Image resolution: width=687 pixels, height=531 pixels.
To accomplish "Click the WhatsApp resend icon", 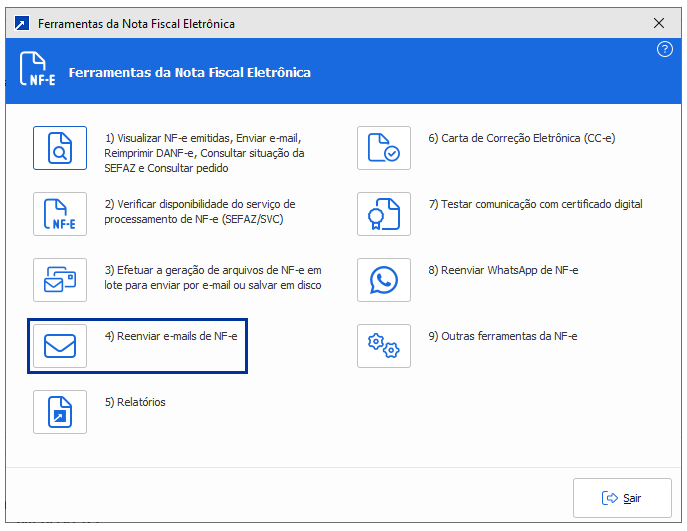I will [384, 280].
